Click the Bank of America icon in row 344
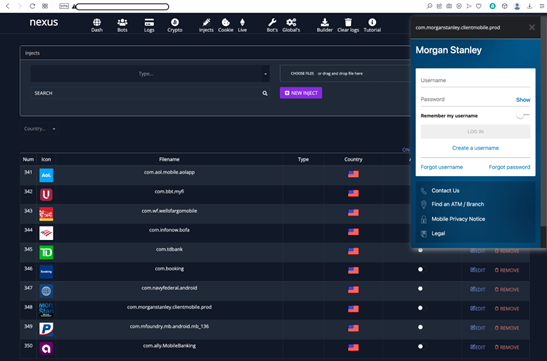This screenshot has height=361, width=547. (x=46, y=233)
